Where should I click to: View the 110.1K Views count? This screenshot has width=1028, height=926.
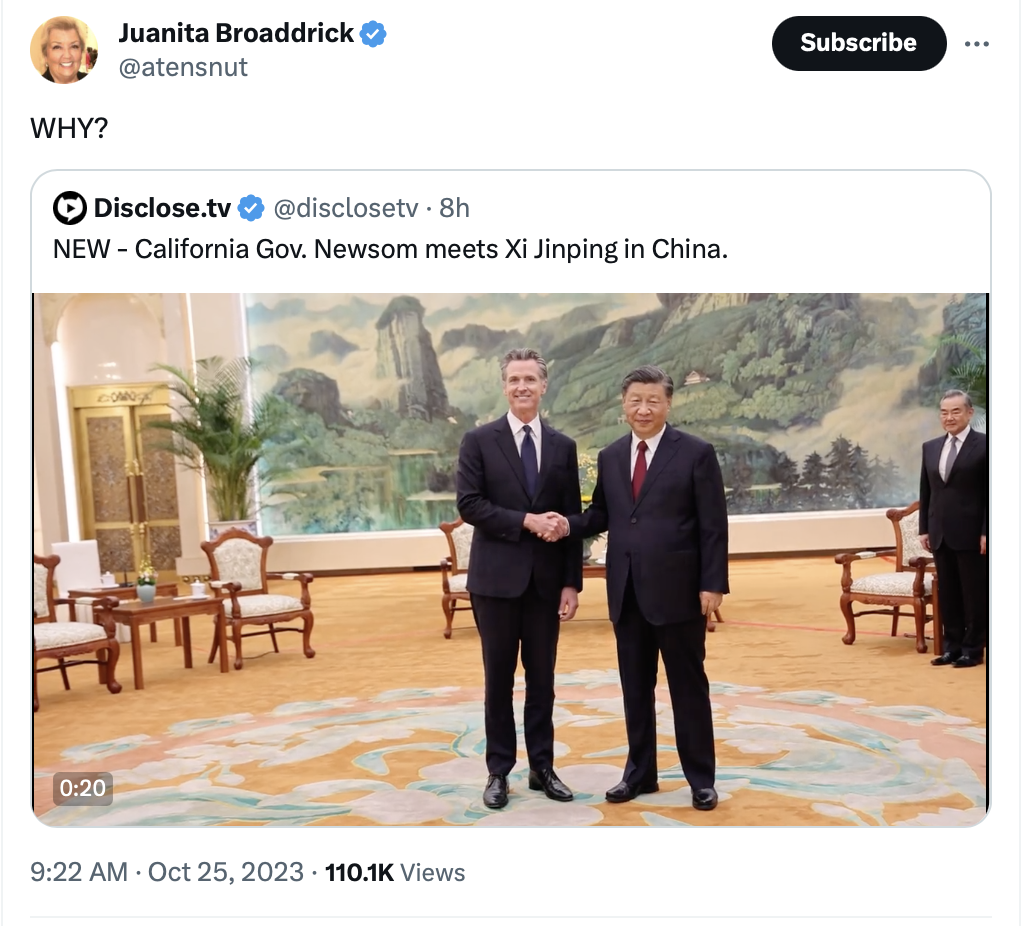point(395,872)
